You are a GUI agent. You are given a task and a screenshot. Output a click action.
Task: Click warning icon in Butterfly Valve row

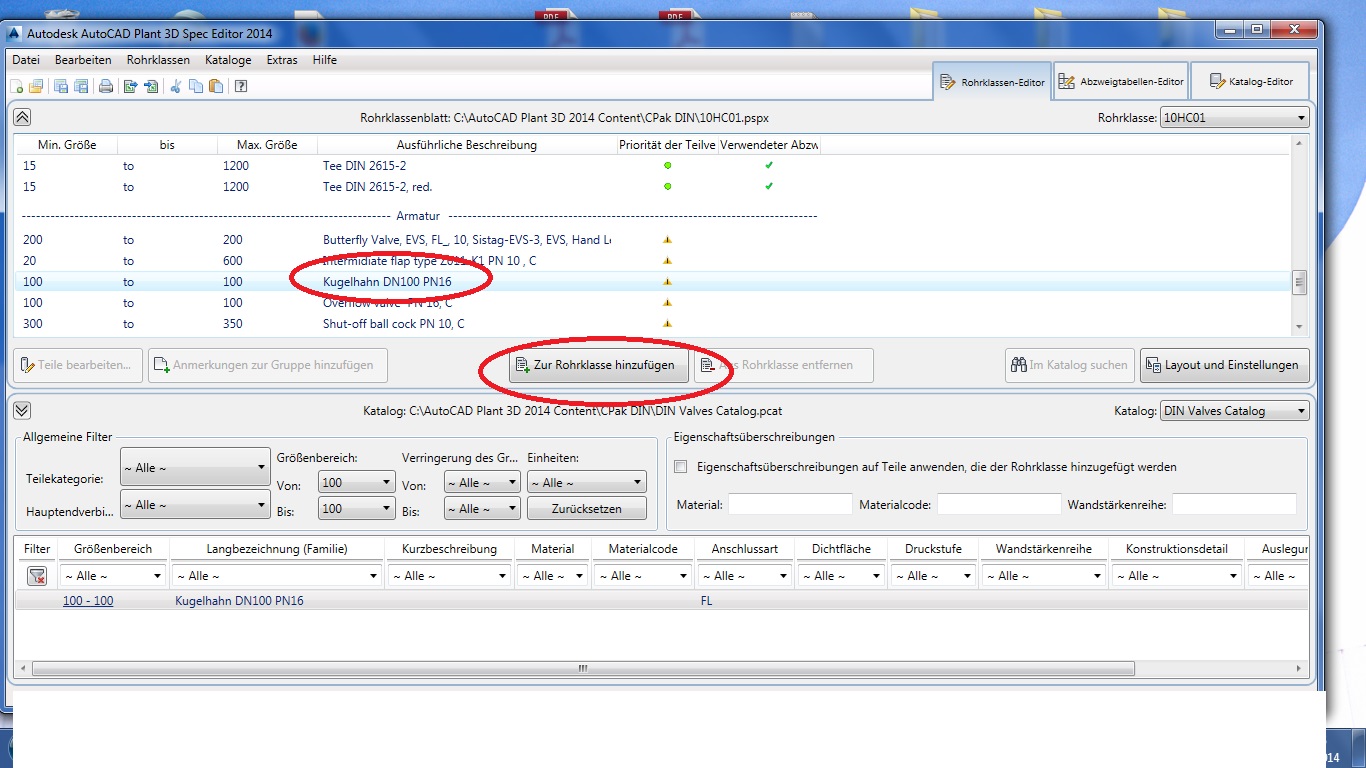tap(667, 240)
